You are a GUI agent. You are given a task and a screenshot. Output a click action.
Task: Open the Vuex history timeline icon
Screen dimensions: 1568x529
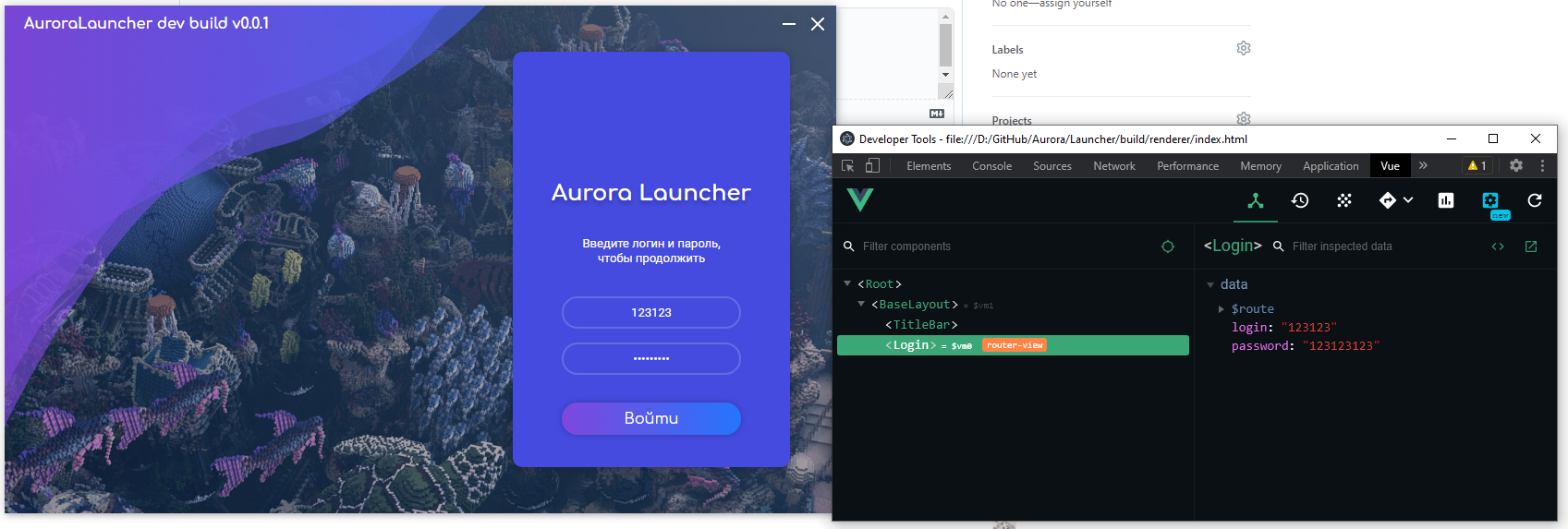pos(1300,200)
